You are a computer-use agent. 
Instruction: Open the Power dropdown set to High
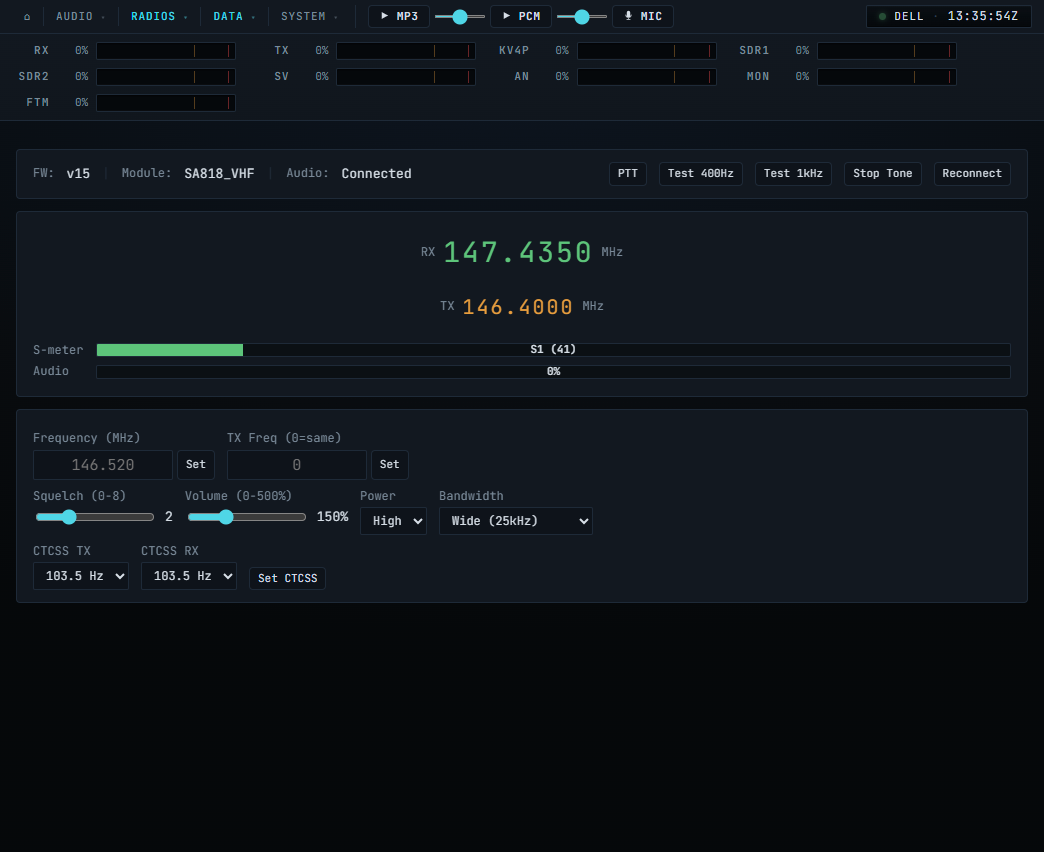point(393,521)
